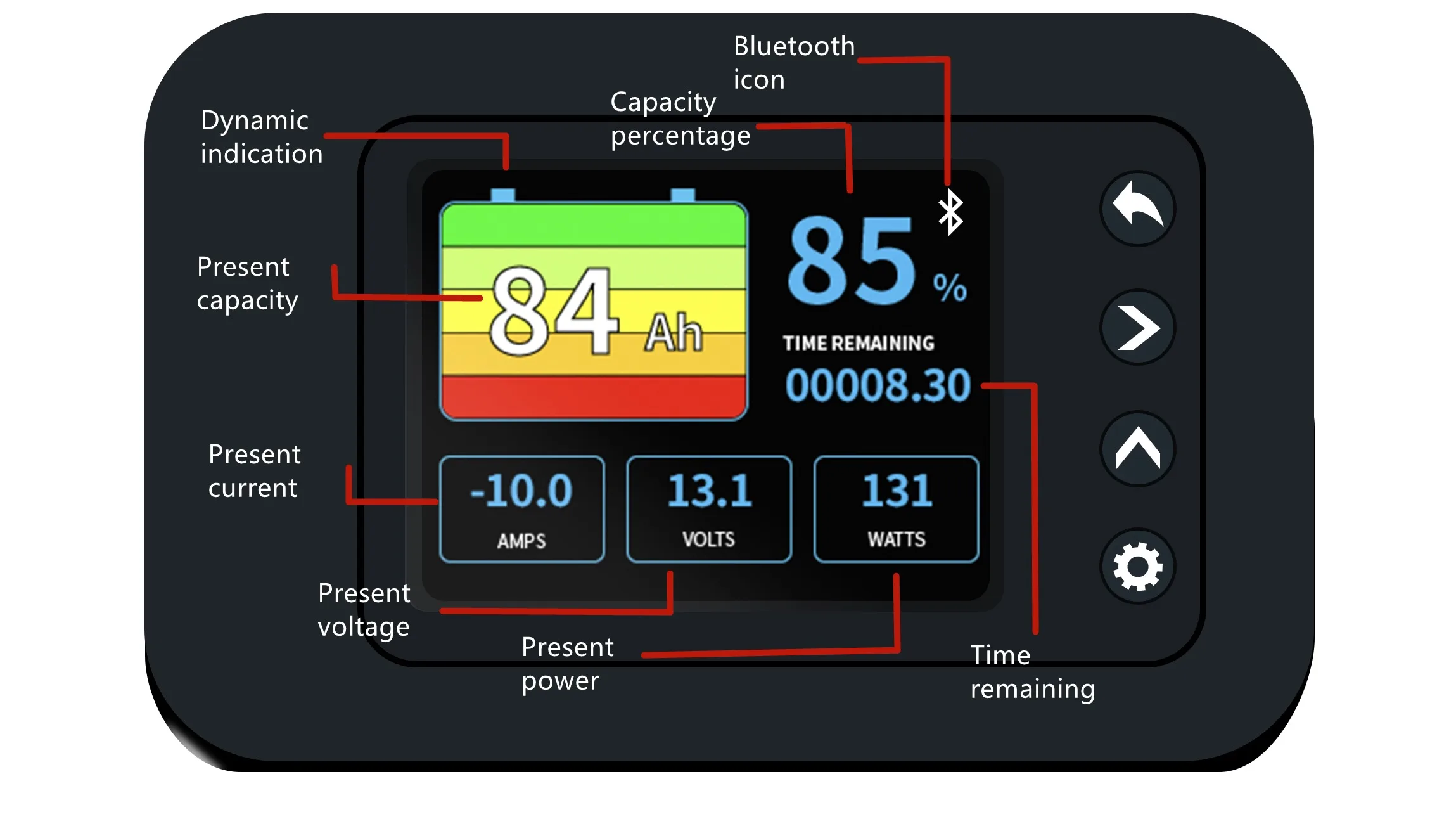
Task: Select the AMPS panel showing -10.0
Action: click(x=521, y=509)
